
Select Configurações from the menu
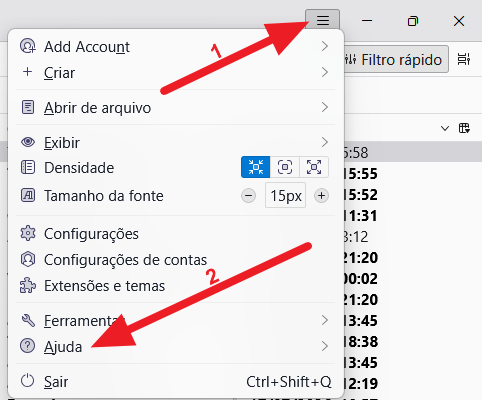[175, 234]
